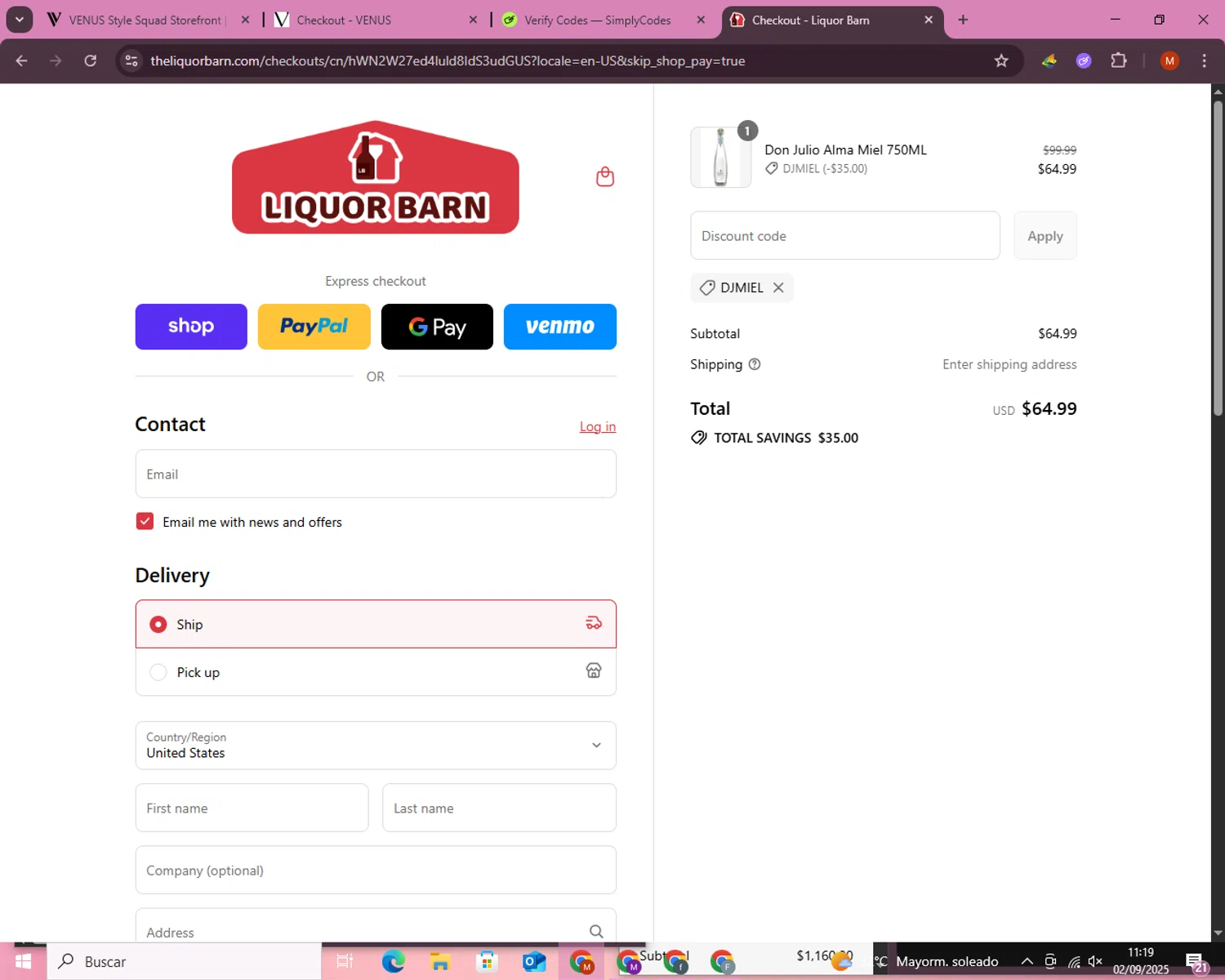Click the address search magnifier icon
The height and width of the screenshot is (980, 1225).
click(596, 932)
